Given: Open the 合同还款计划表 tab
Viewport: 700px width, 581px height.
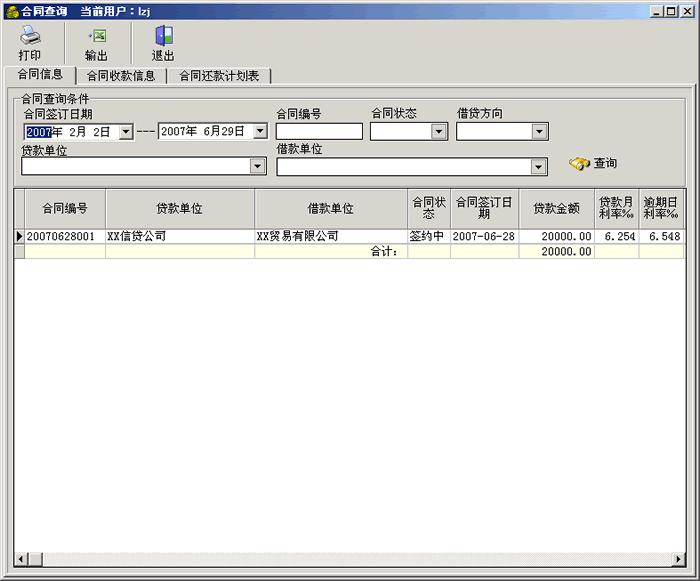Looking at the screenshot, I should 219,76.
